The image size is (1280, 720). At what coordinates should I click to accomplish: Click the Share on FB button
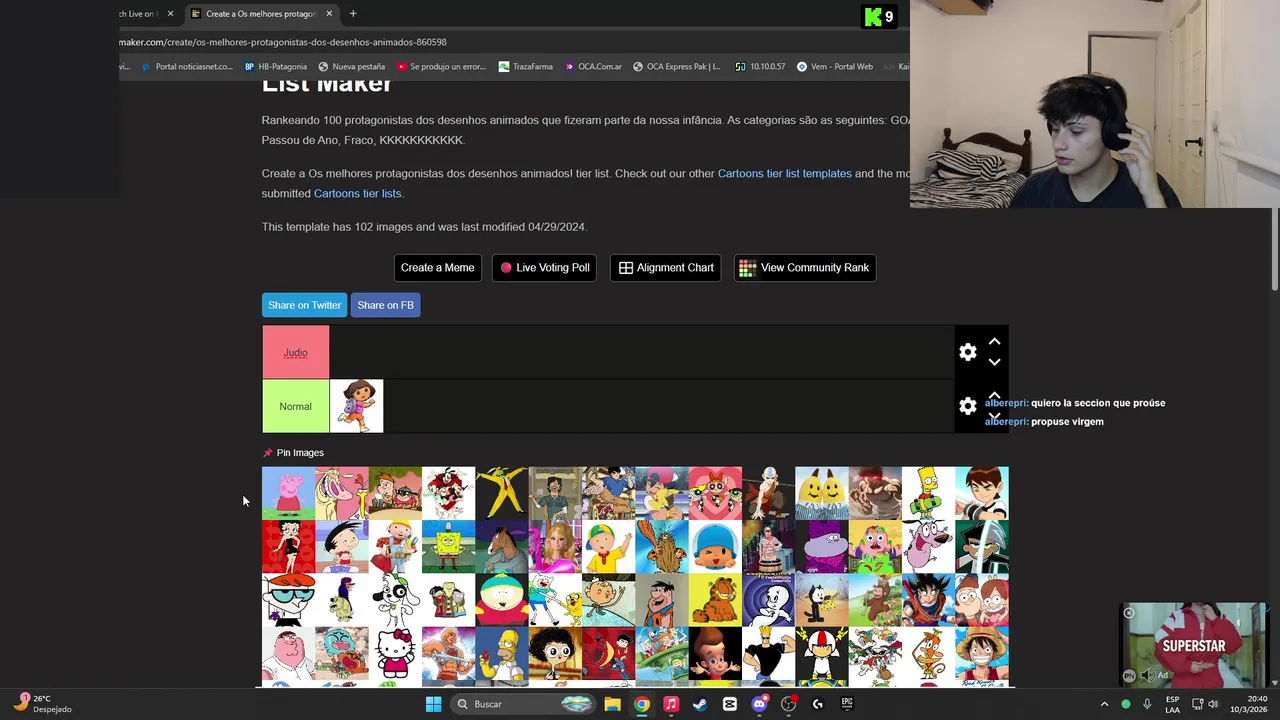[385, 305]
